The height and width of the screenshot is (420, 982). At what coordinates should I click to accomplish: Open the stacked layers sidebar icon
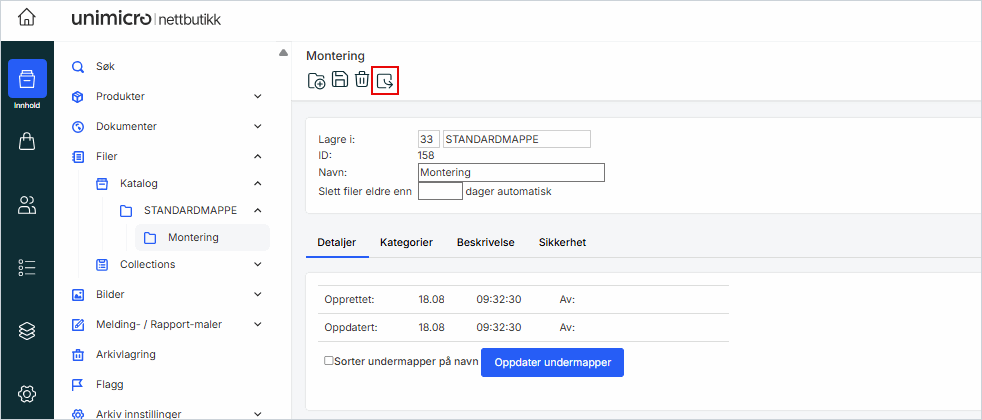tap(27, 331)
